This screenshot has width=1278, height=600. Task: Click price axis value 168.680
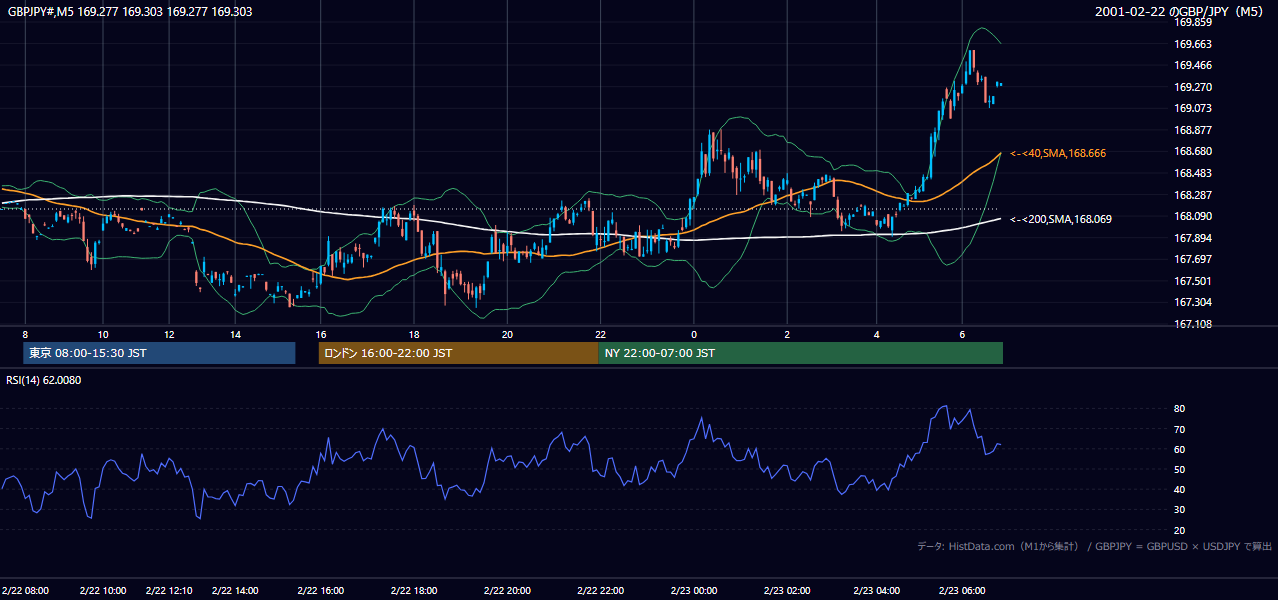click(1193, 151)
